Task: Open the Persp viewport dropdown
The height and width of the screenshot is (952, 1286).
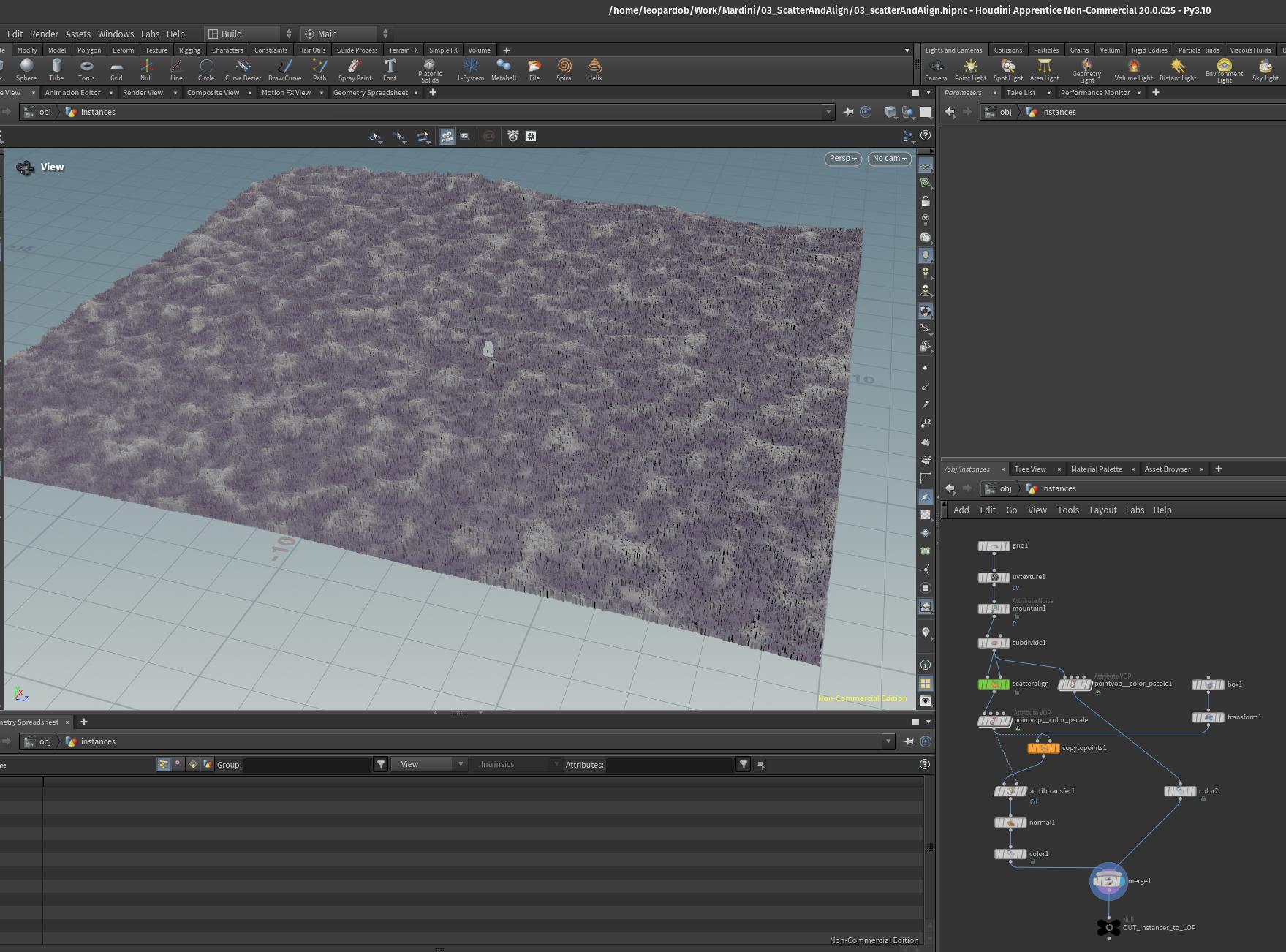Action: [x=843, y=159]
